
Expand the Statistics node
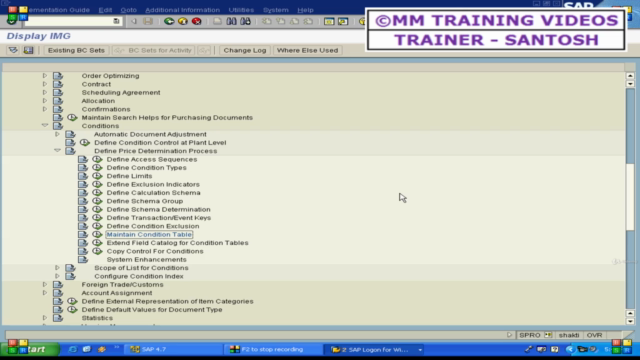pos(45,318)
